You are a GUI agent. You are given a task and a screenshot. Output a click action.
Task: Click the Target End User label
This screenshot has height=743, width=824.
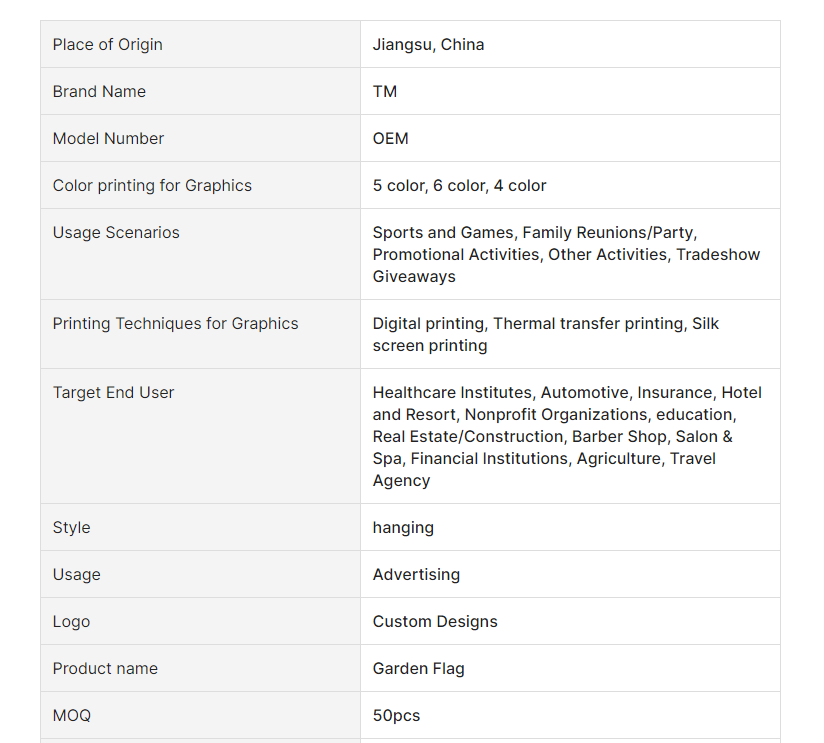pyautogui.click(x=113, y=393)
